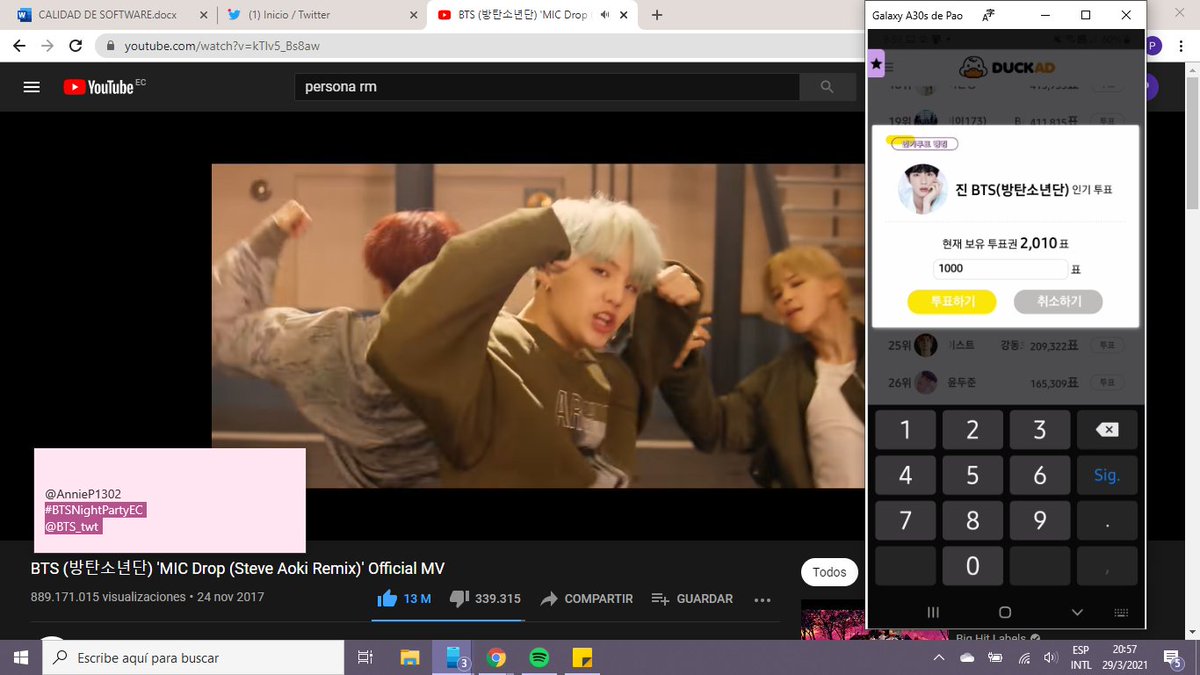Tap 2 on the phone keypad

click(x=972, y=430)
